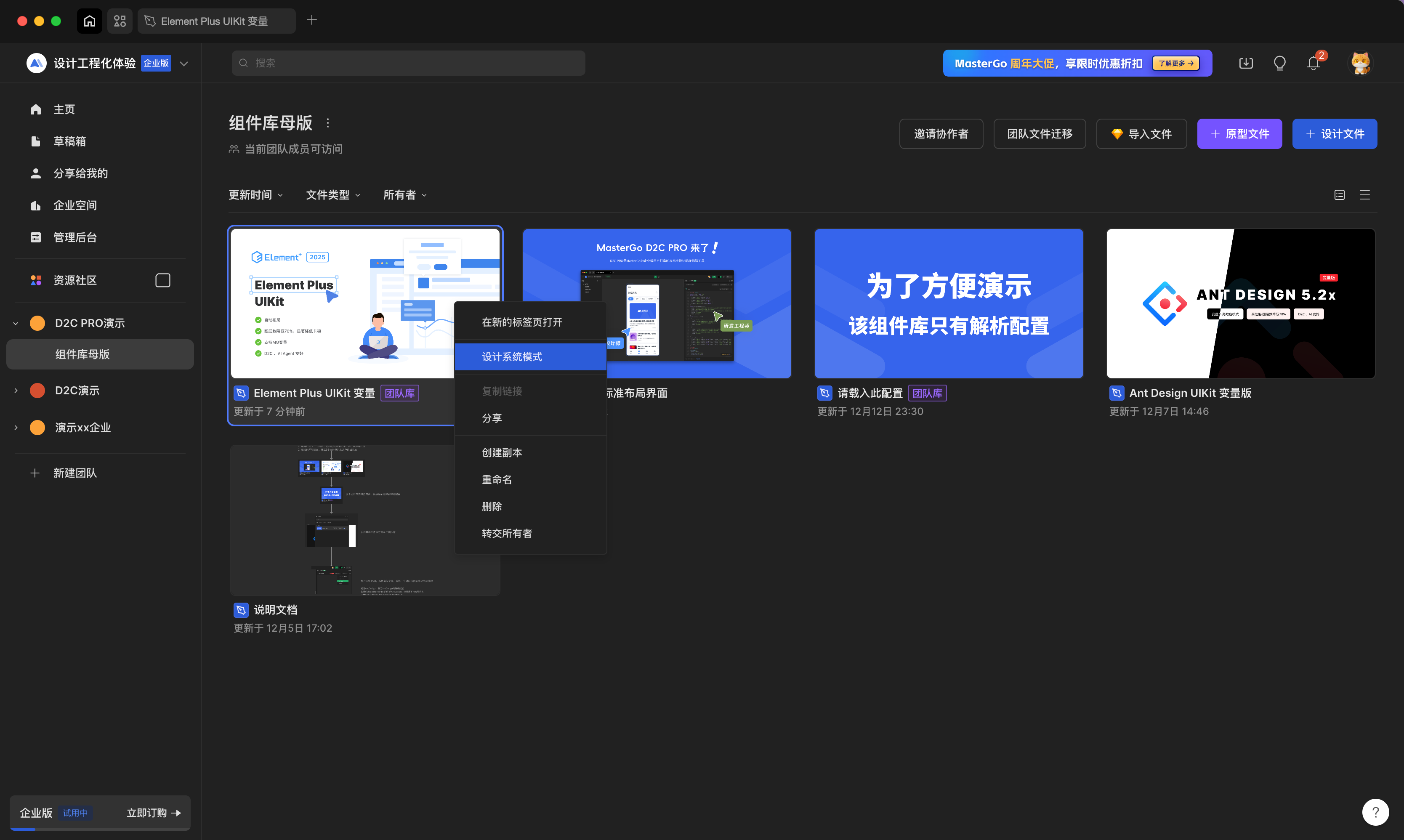Open 说明文档 file thumbnail
Viewport: 1404px width, 840px height.
tap(365, 520)
